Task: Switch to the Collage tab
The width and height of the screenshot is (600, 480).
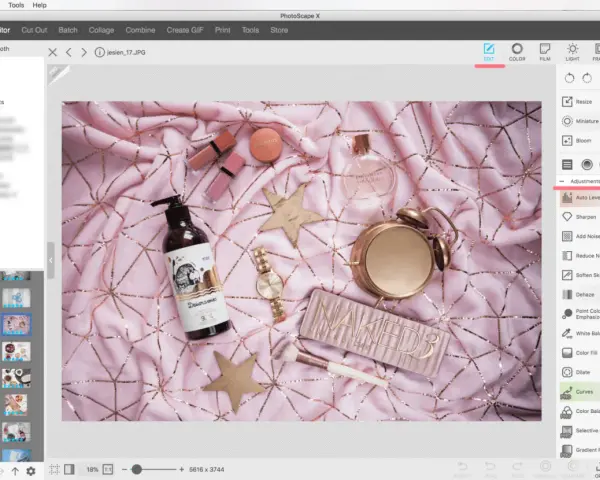Action: [x=101, y=30]
